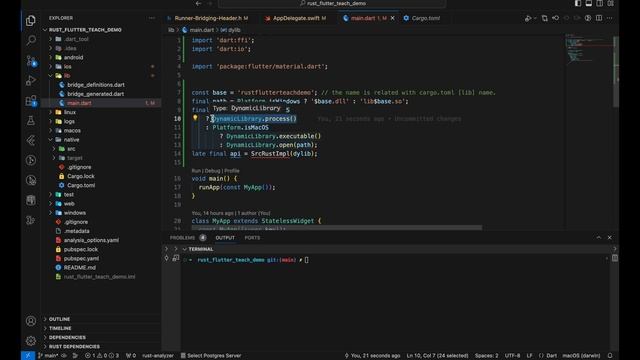This screenshot has width=640, height=360.
Task: Click the terminal prompt input area
Action: pyautogui.click(x=307, y=260)
